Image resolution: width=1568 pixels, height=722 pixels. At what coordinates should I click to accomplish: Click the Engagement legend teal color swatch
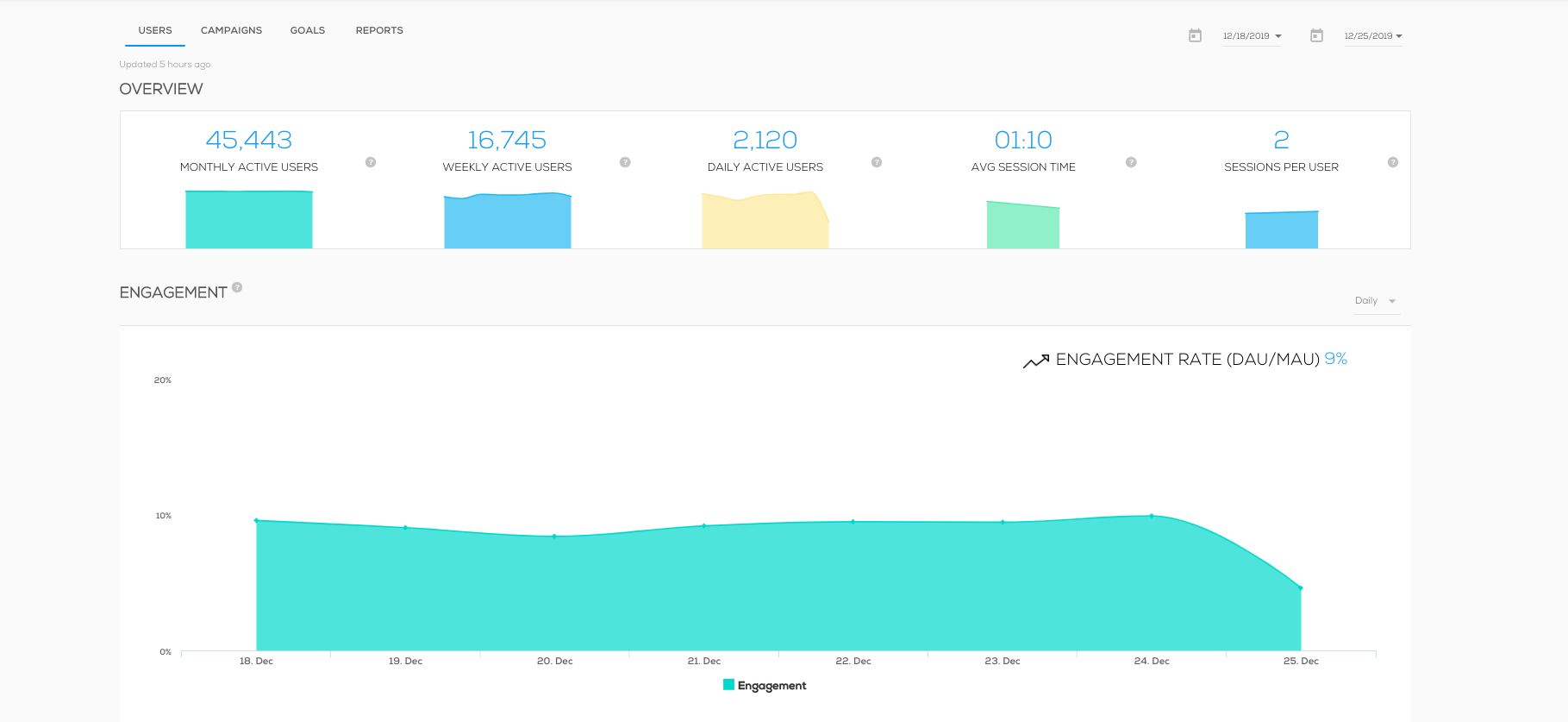(728, 685)
